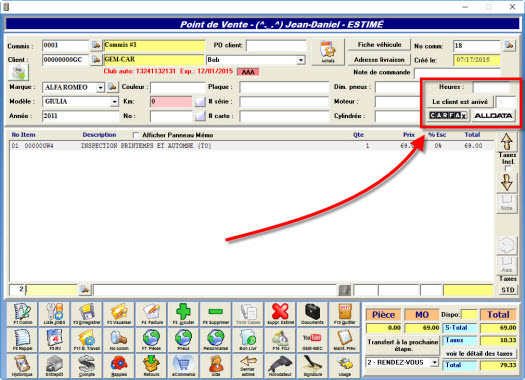Click the Plaque input field

point(284,87)
